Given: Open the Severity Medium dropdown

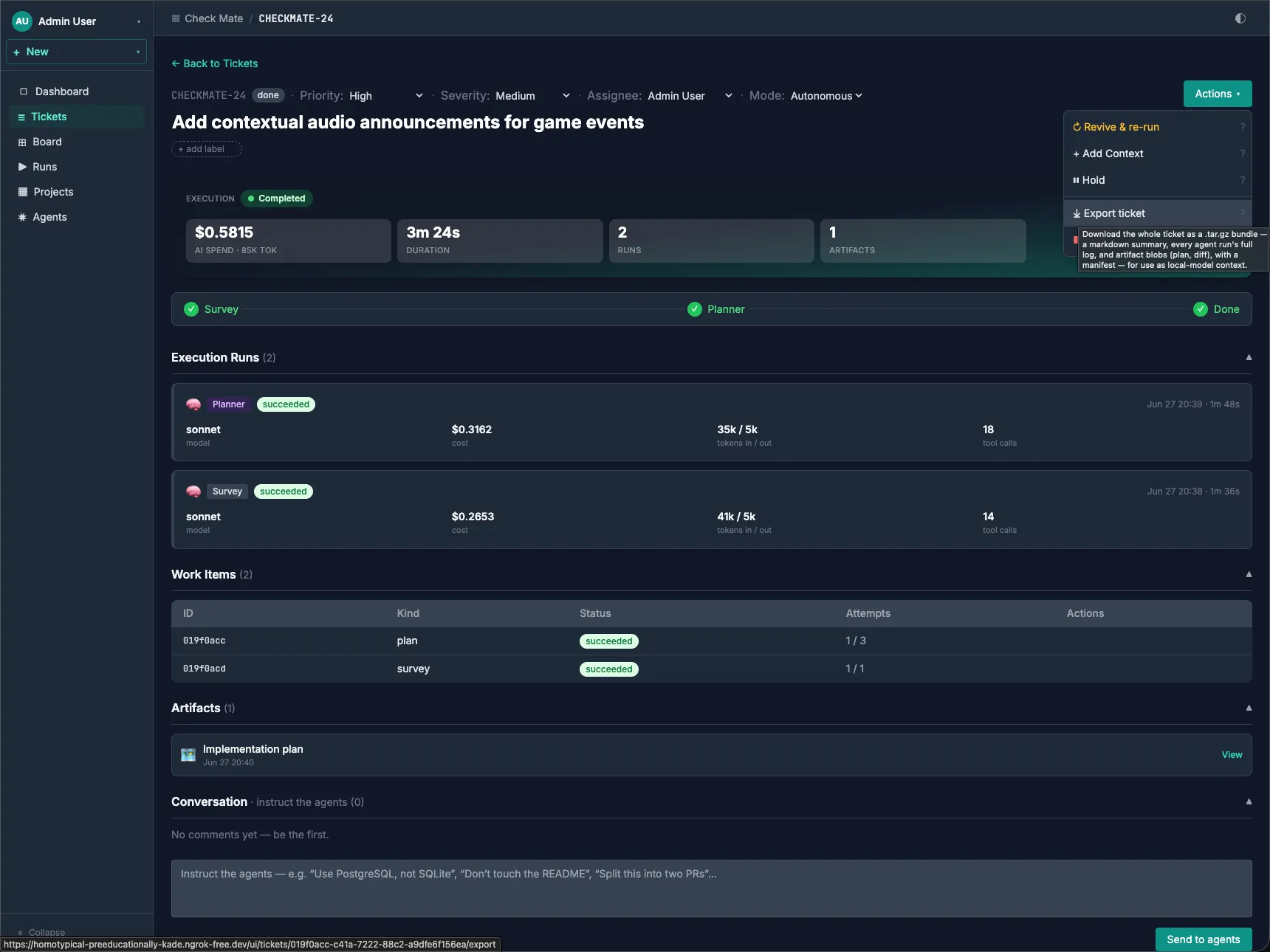Looking at the screenshot, I should coord(532,96).
